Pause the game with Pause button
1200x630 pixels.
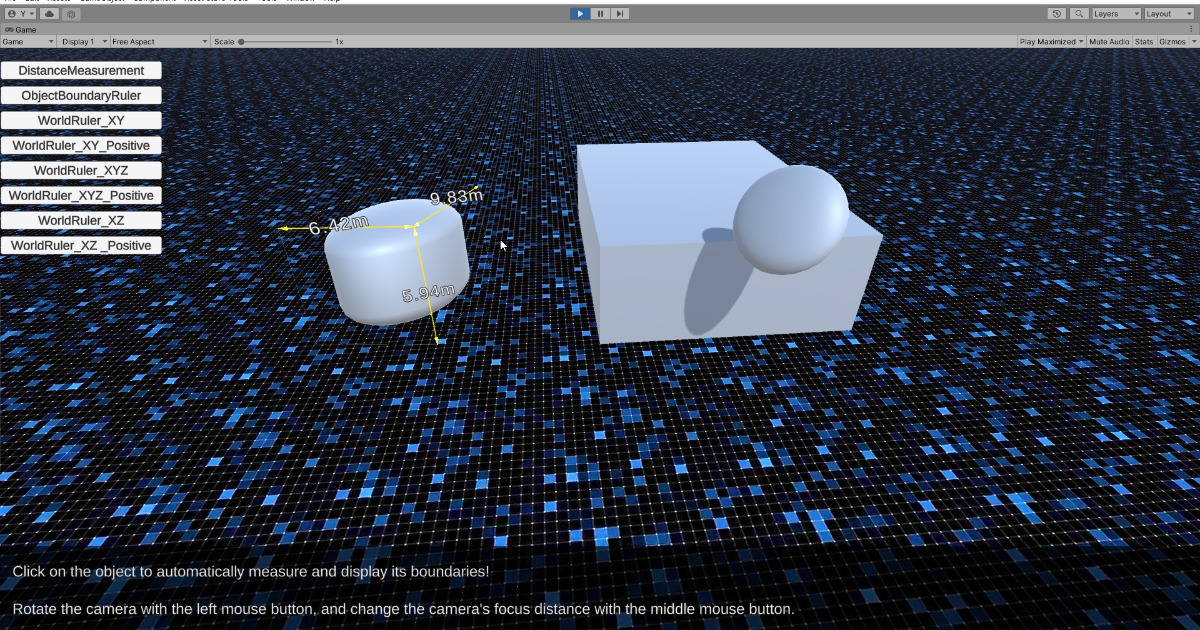(600, 14)
